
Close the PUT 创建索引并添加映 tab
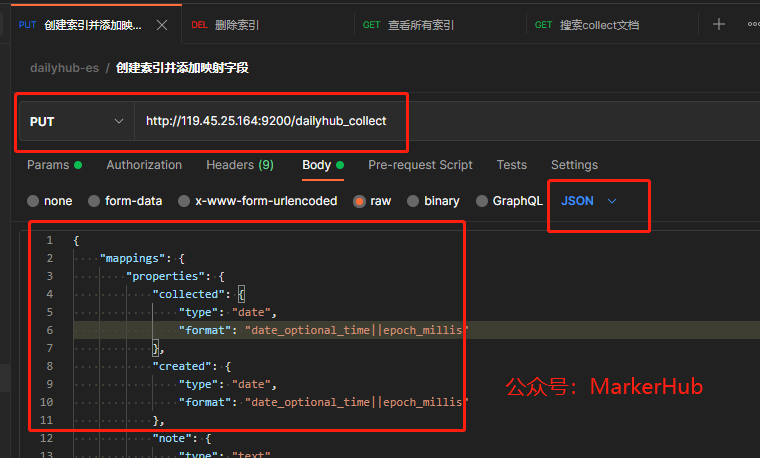162,25
